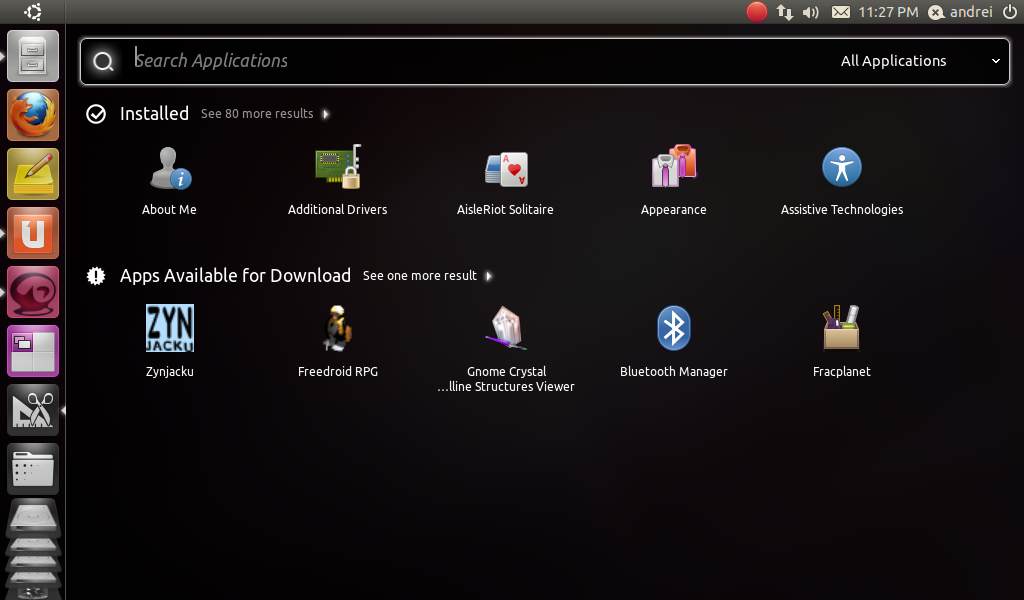Image resolution: width=1024 pixels, height=600 pixels.
Task: Open the files folder launcher icon
Action: pyautogui.click(x=33, y=469)
